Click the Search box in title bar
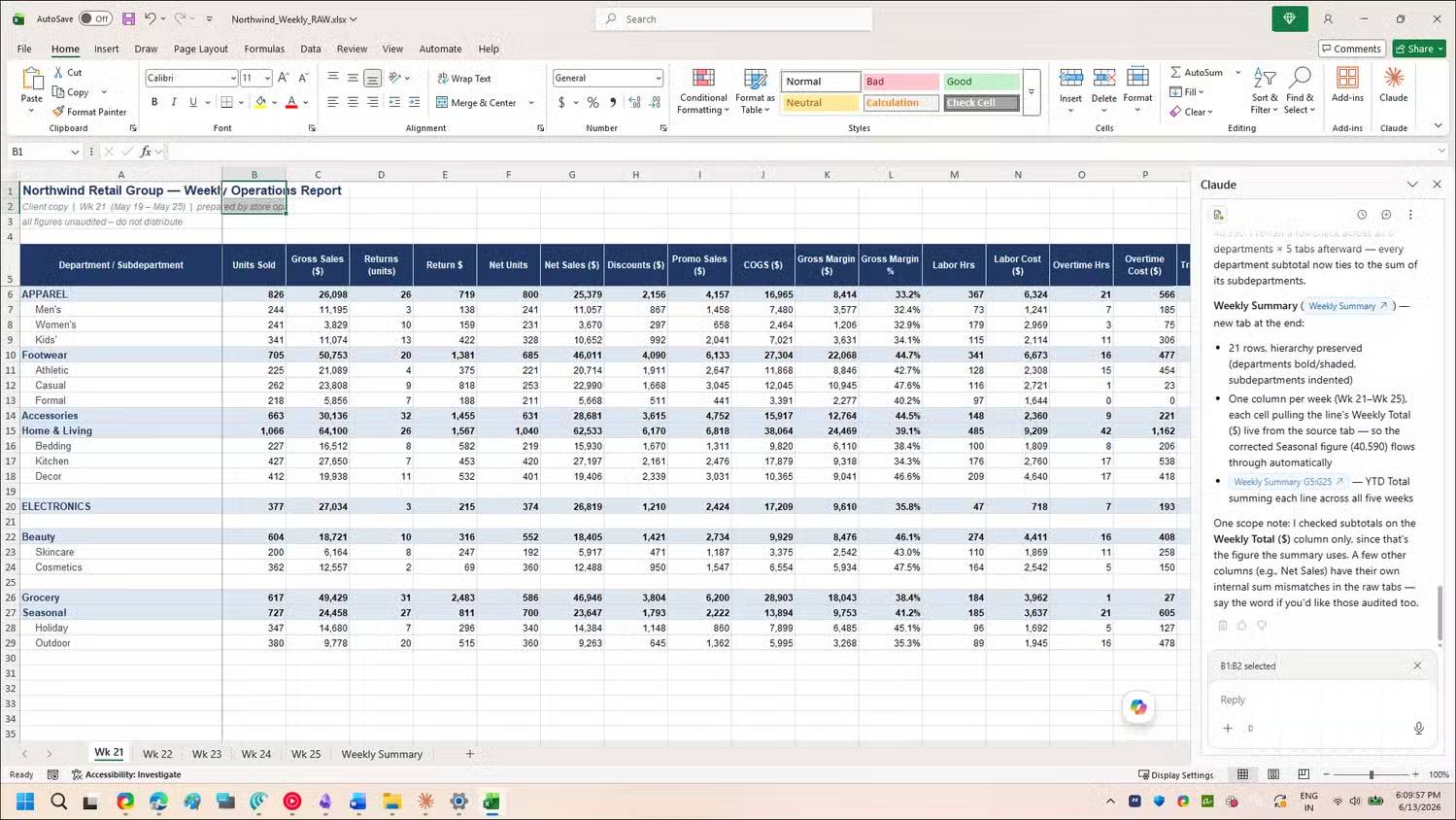Viewport: 1456px width, 820px height. pos(733,18)
